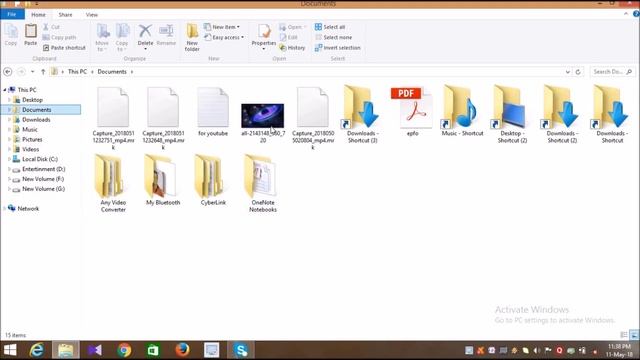
Task: Click the Search Documents box
Action: (612, 72)
